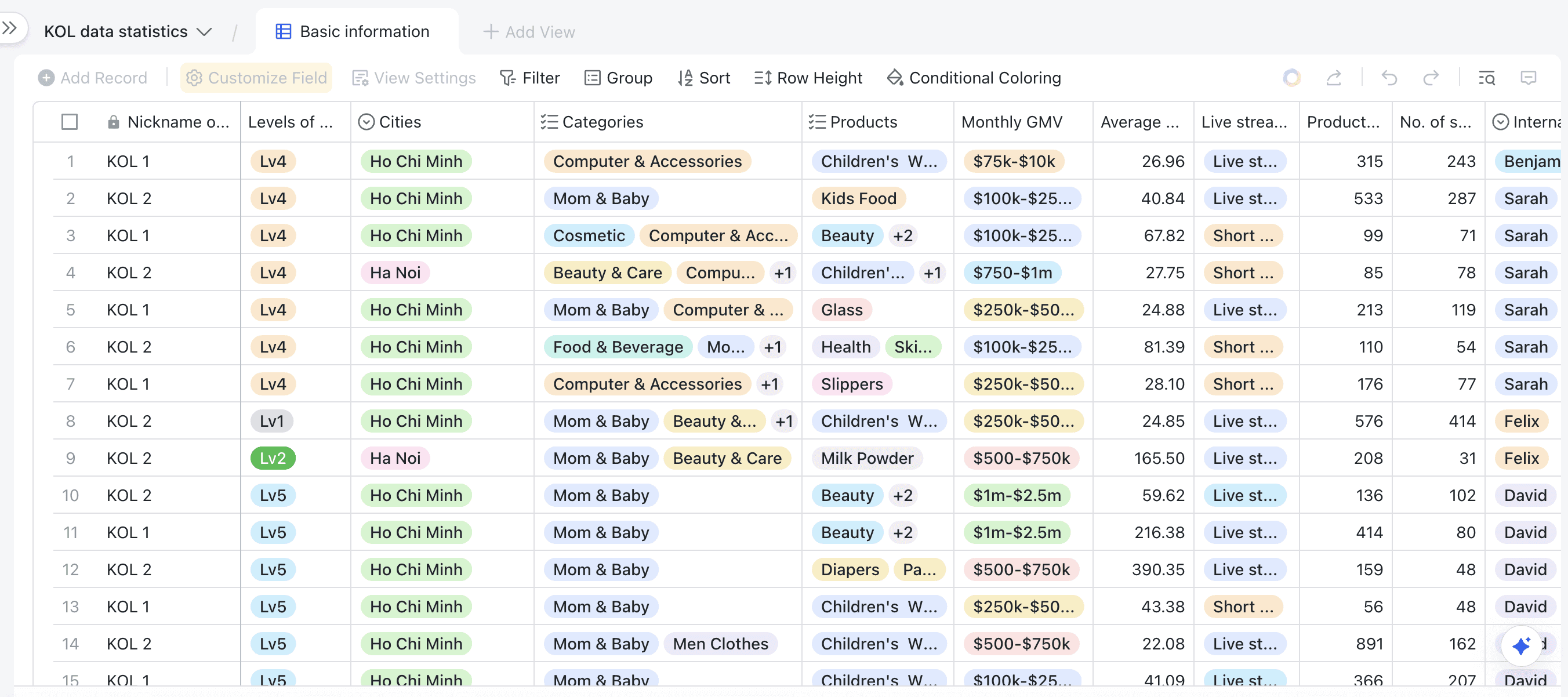1568x697 pixels.
Task: Select the green Lv2 level tag
Action: (273, 458)
